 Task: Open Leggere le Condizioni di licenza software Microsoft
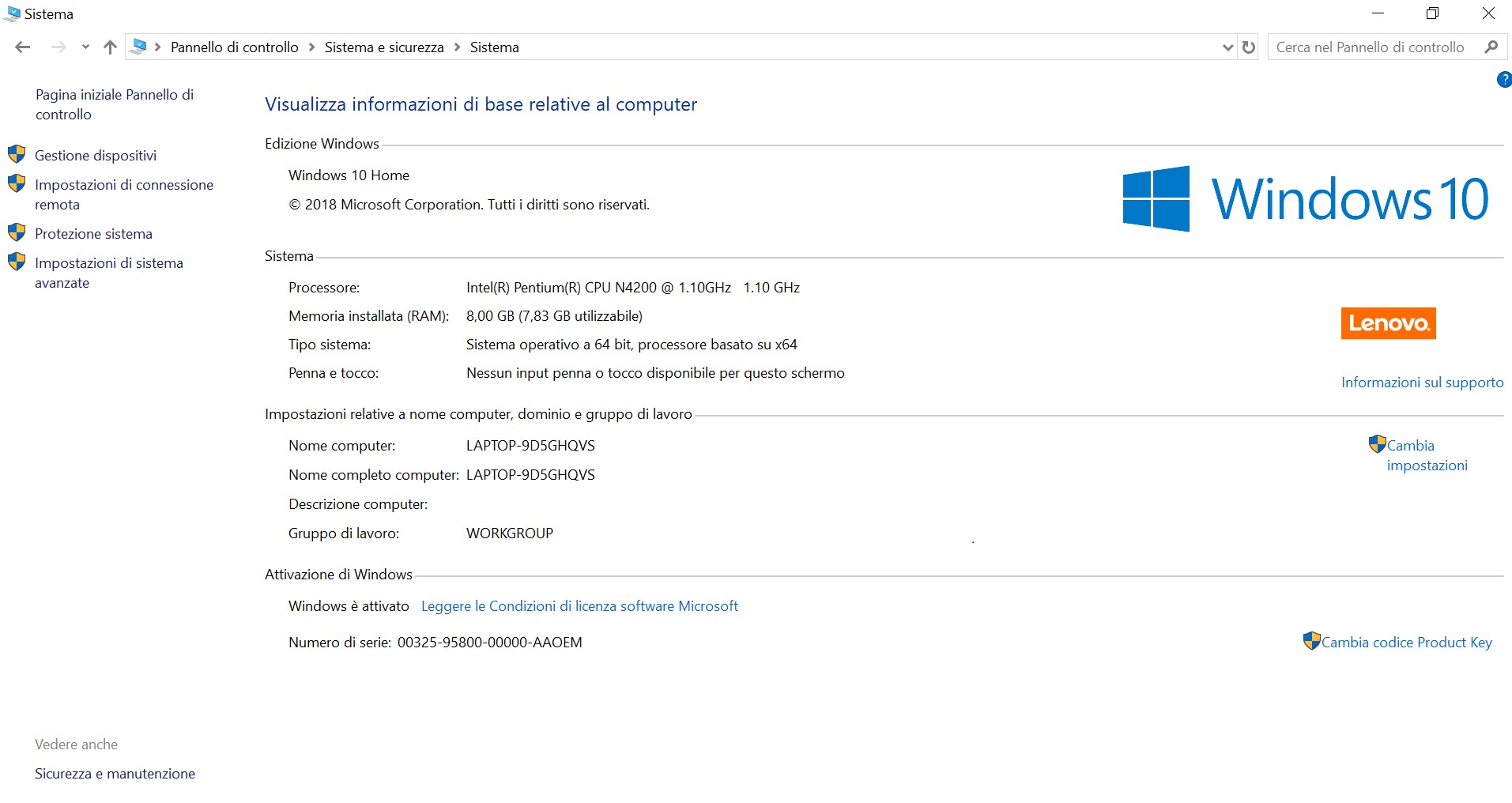coord(579,605)
